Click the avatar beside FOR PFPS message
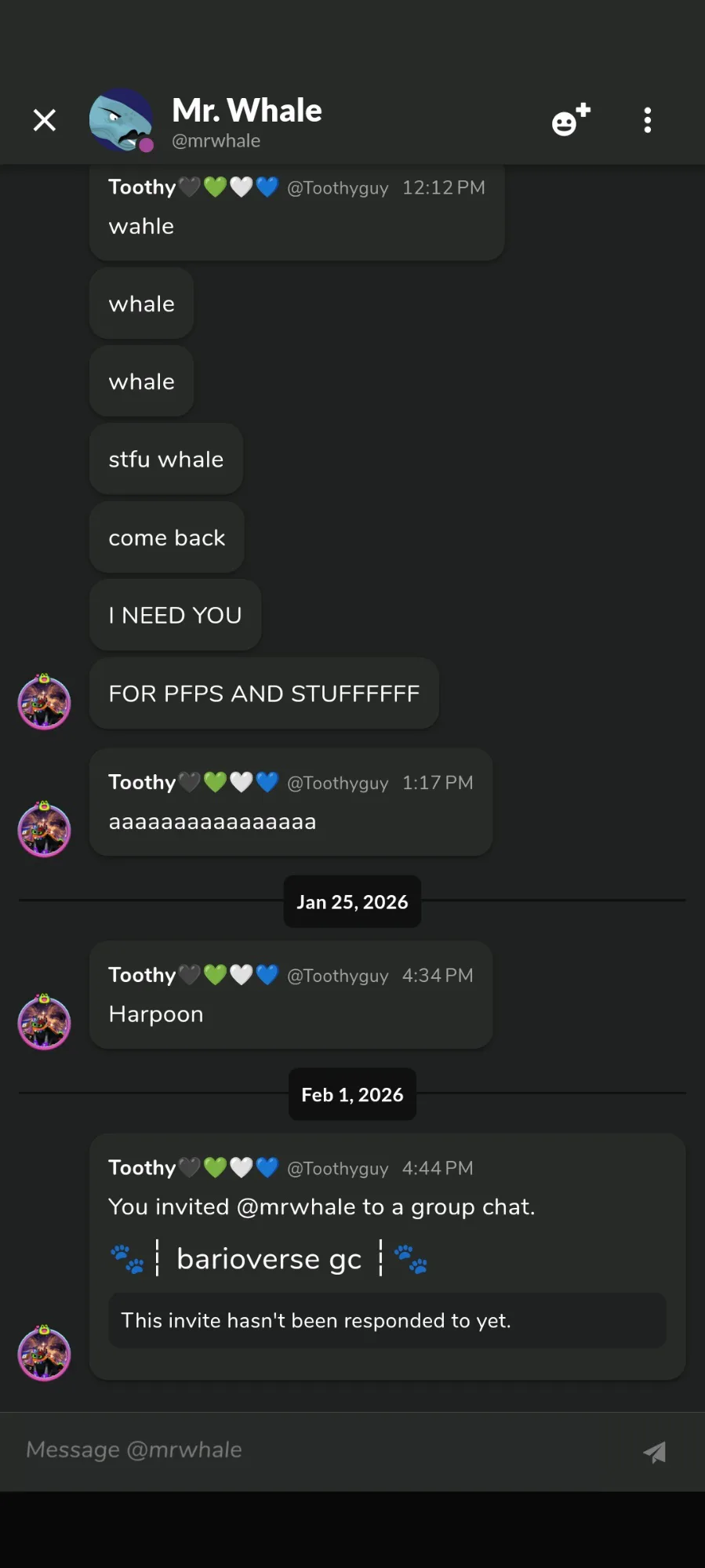 [x=45, y=701]
